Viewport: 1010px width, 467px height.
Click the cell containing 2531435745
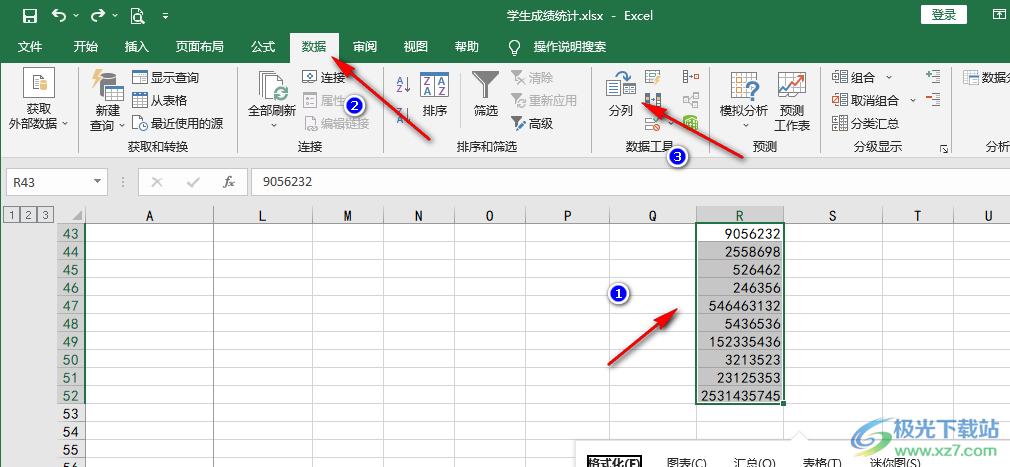[739, 395]
